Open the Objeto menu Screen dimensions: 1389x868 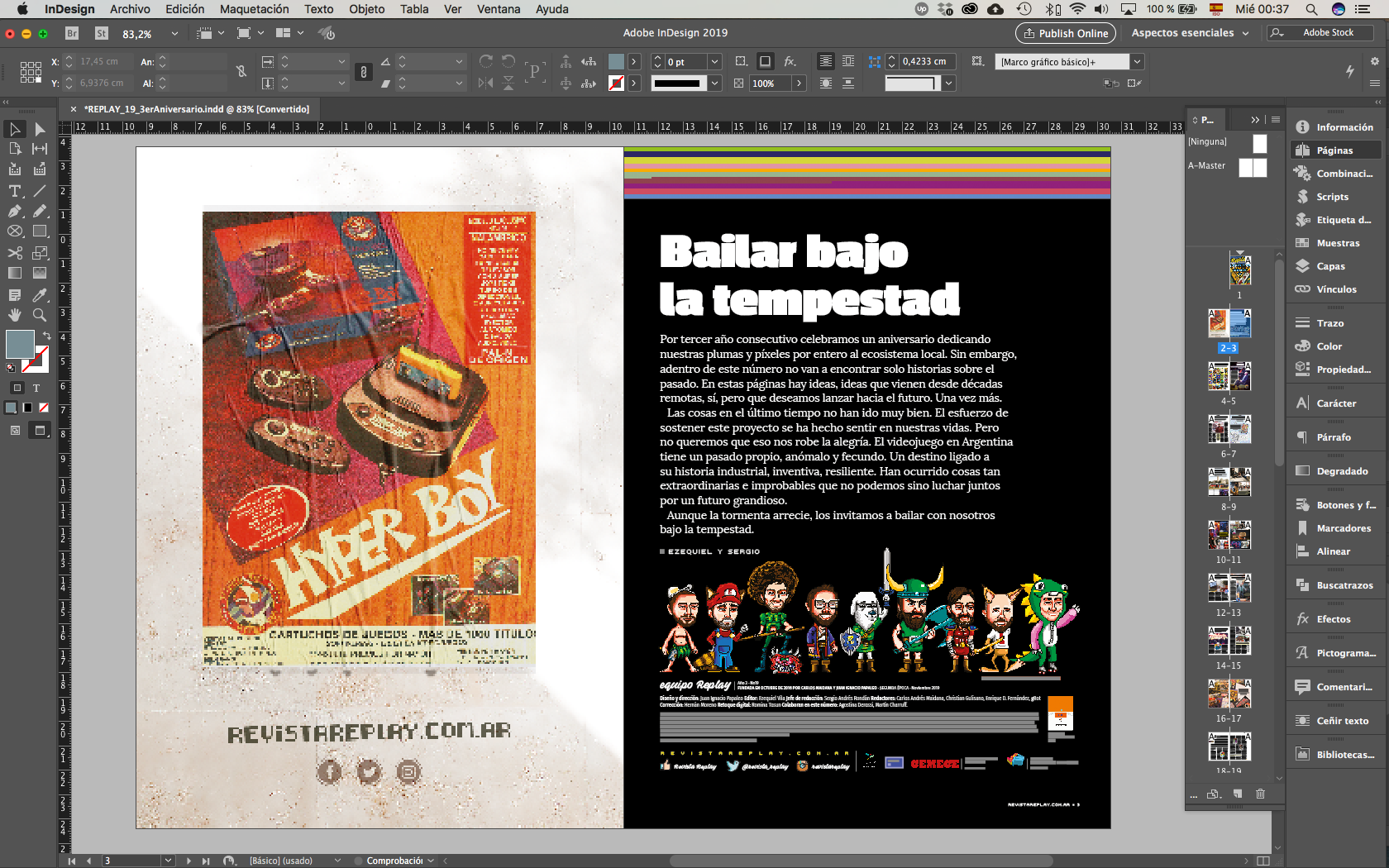pyautogui.click(x=367, y=9)
